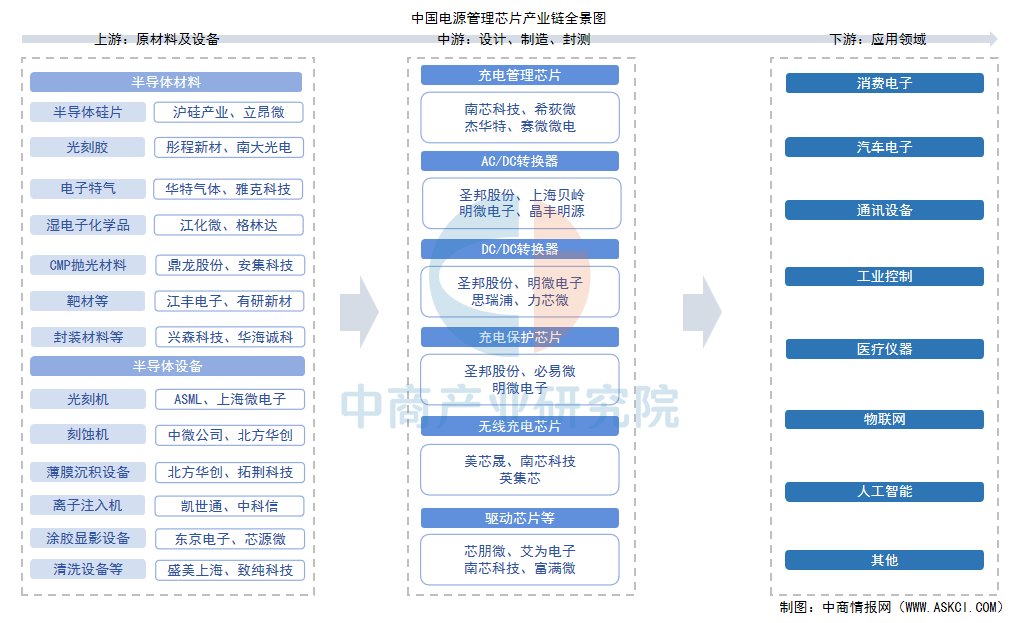Click the "充电保护芯片" header

[520, 337]
